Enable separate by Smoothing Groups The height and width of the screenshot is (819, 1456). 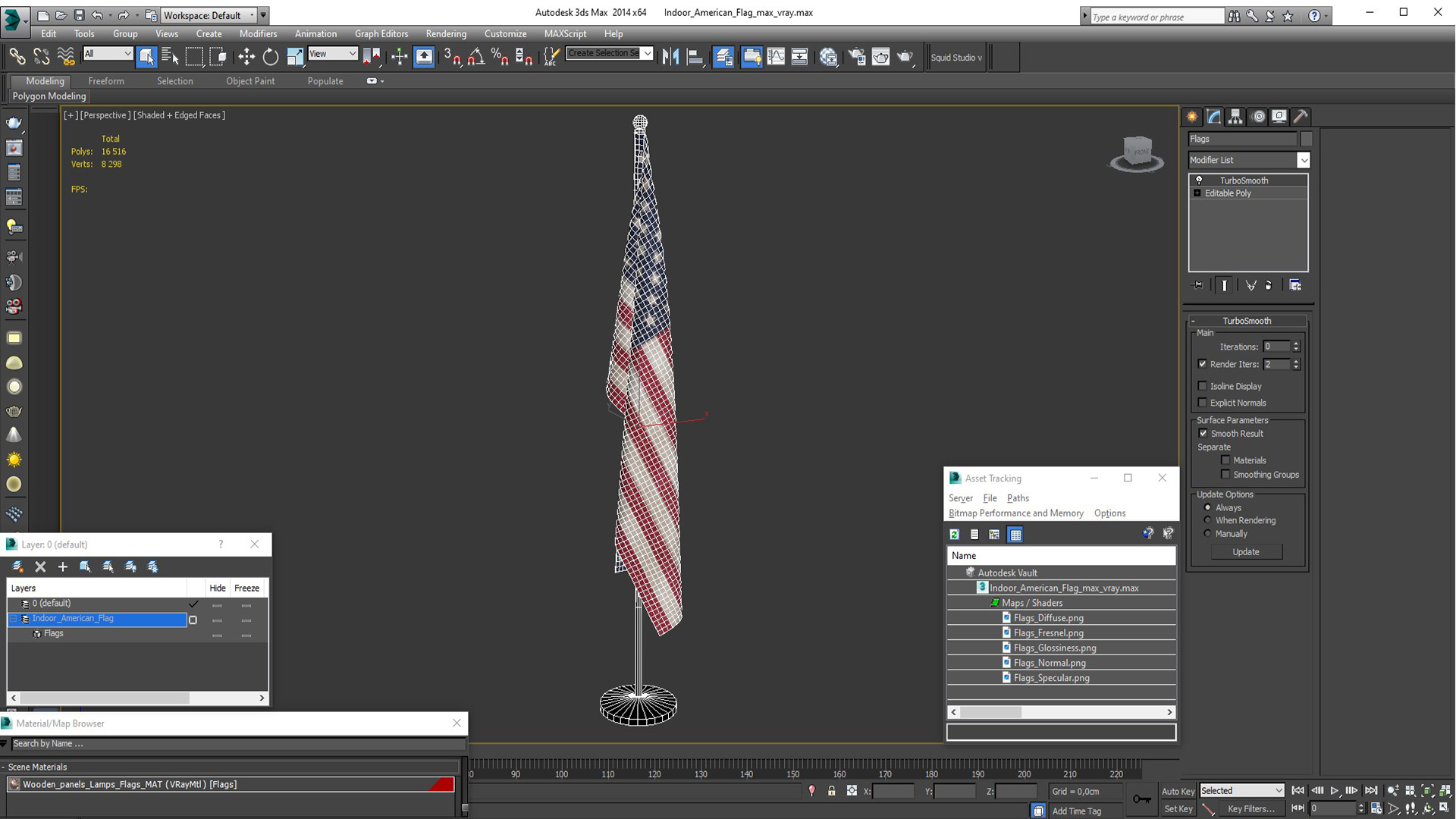click(x=1225, y=475)
